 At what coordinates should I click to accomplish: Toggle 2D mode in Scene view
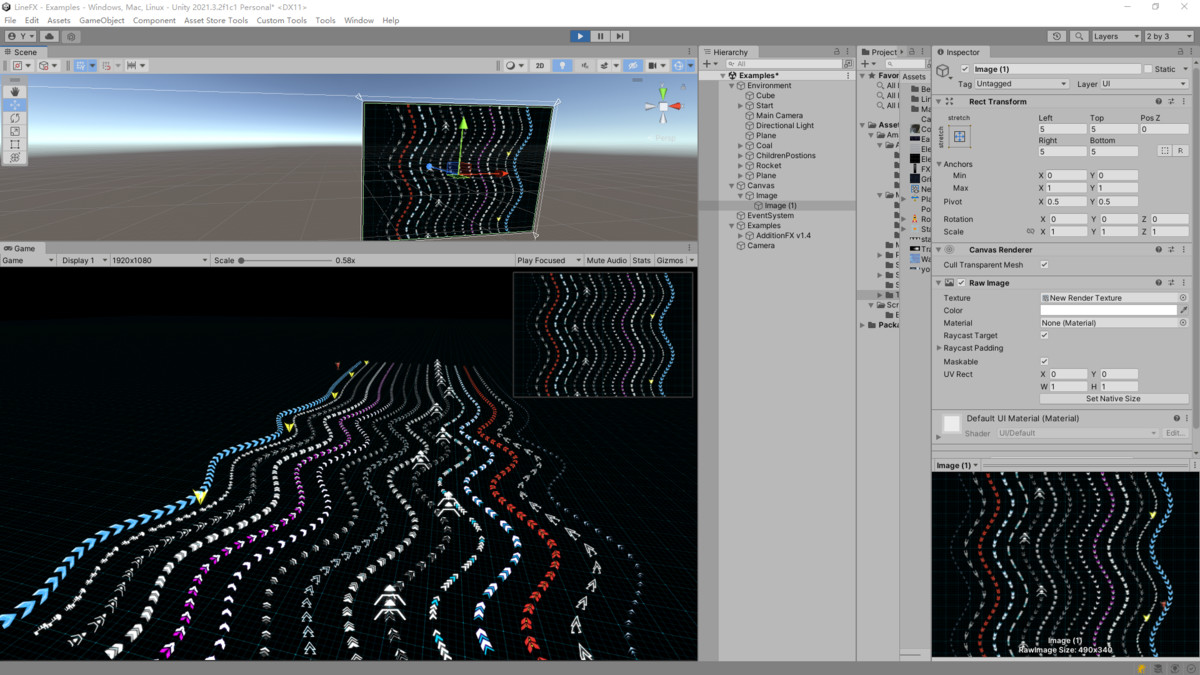tap(540, 66)
